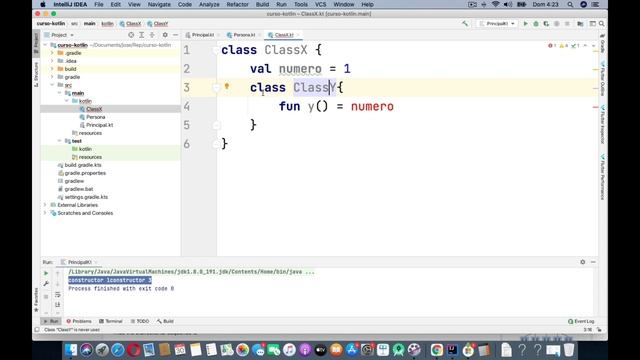Image resolution: width=640 pixels, height=360 pixels.
Task: Open the TODO tool tab
Action: 140,321
